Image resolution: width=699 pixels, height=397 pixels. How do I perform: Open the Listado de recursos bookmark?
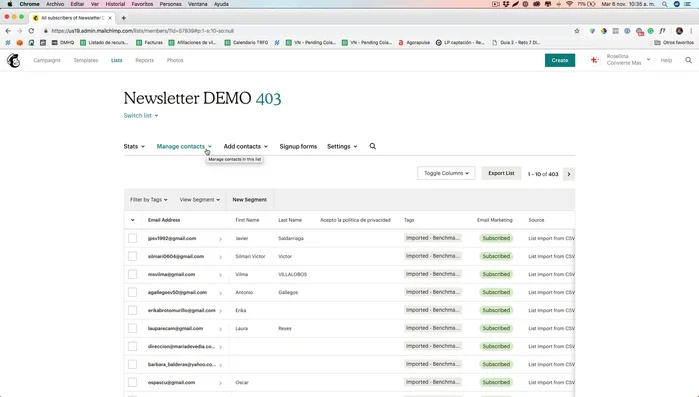[104, 43]
